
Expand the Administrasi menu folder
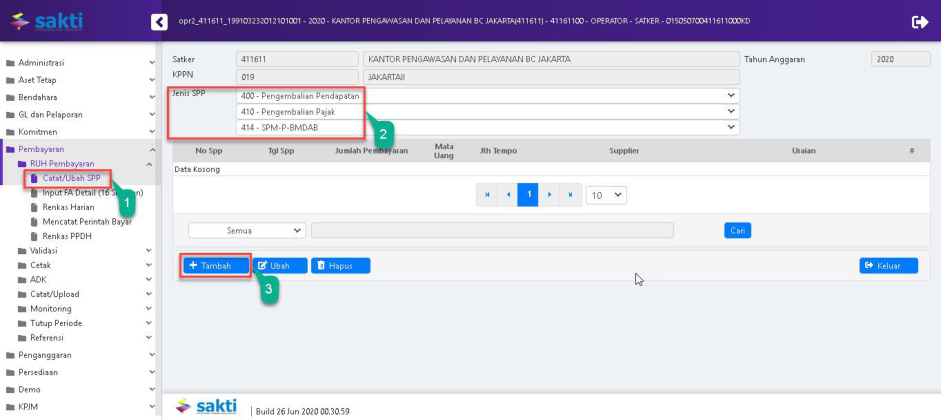78,63
